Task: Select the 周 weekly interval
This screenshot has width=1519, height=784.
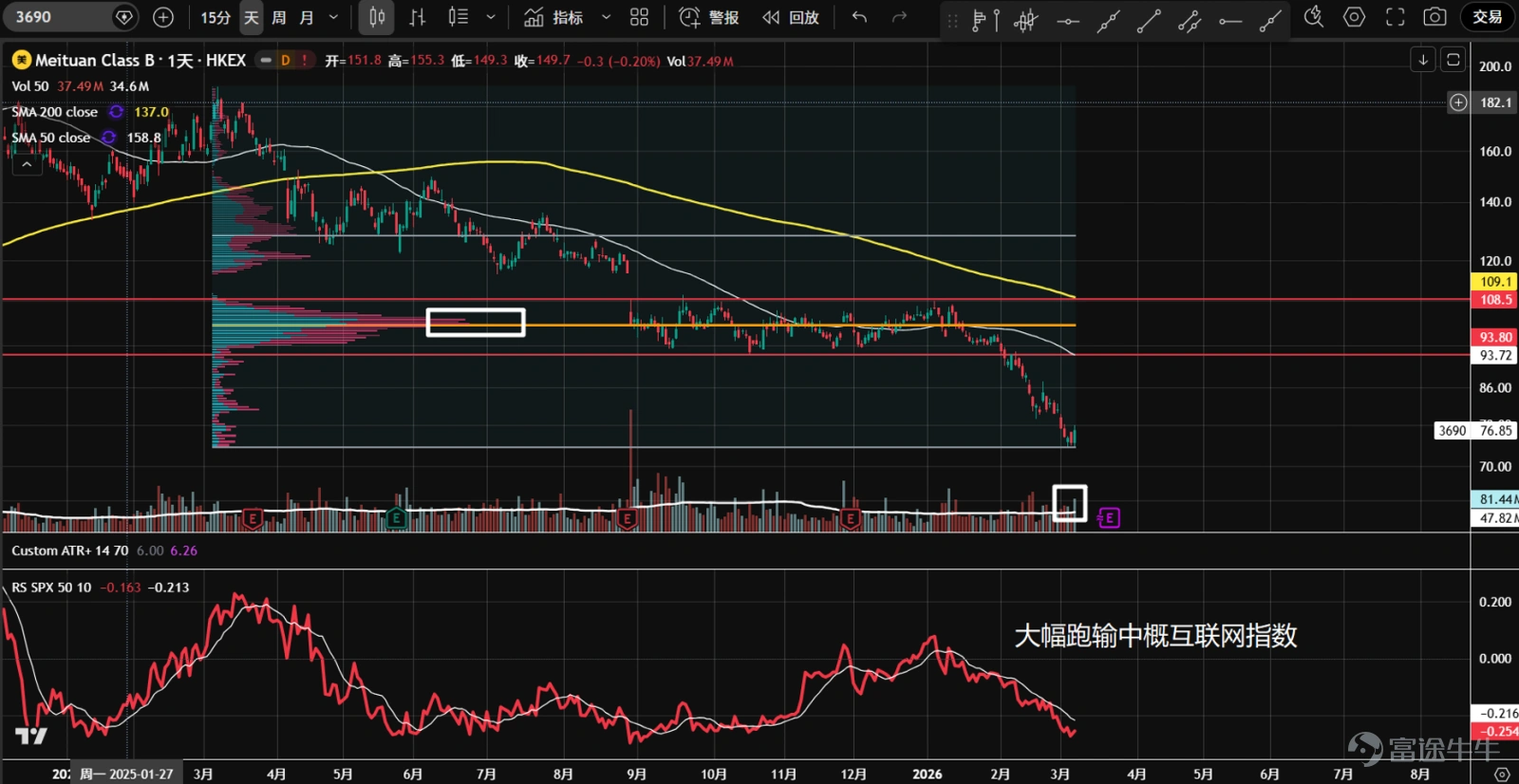Action: click(279, 17)
